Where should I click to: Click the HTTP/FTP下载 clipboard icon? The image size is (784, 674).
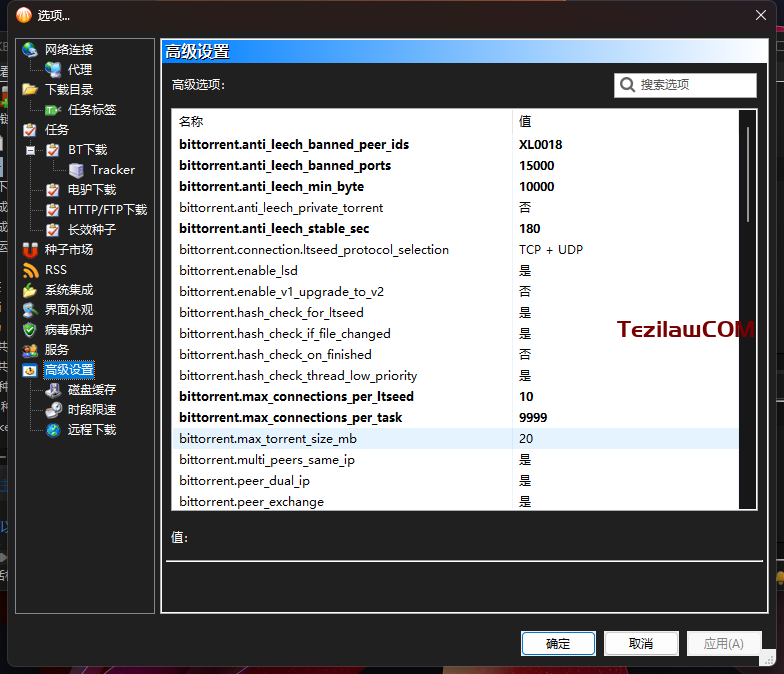(x=53, y=210)
